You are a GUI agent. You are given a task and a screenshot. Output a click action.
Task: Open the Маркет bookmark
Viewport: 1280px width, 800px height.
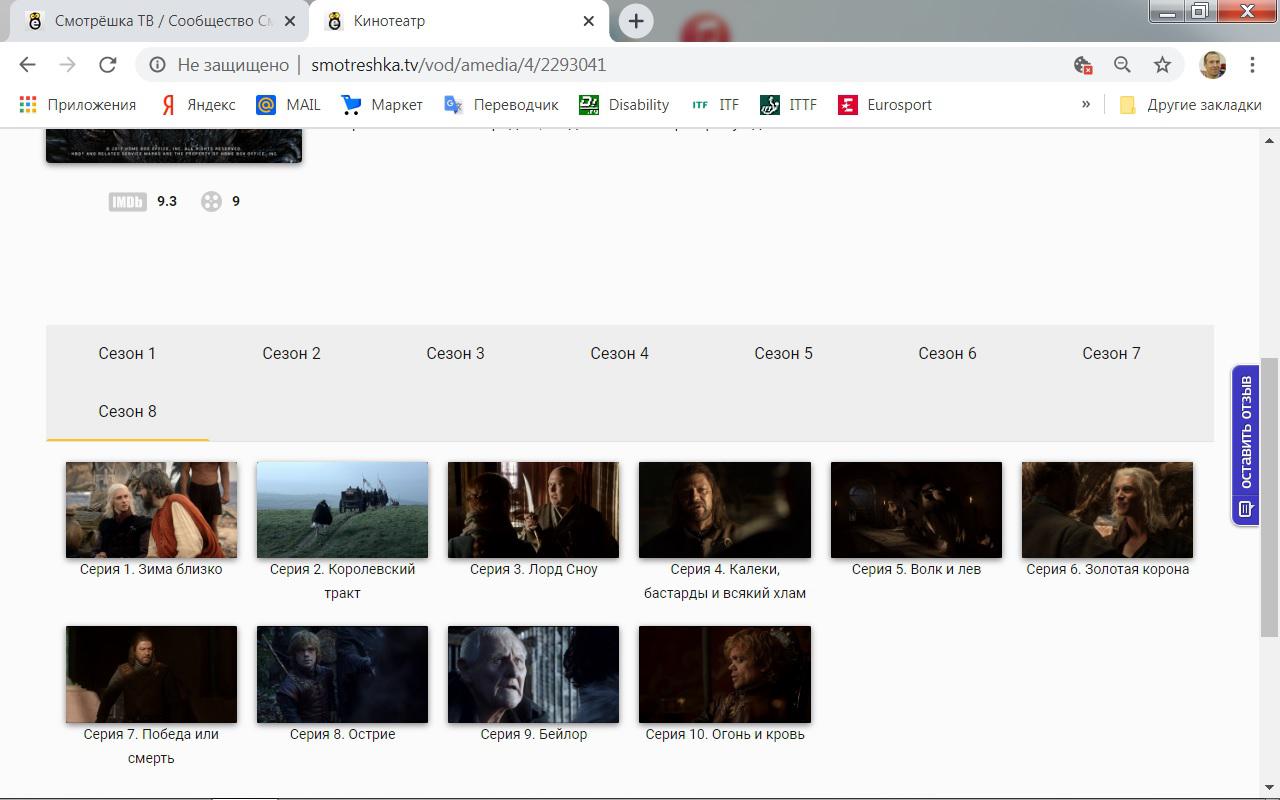(382, 105)
